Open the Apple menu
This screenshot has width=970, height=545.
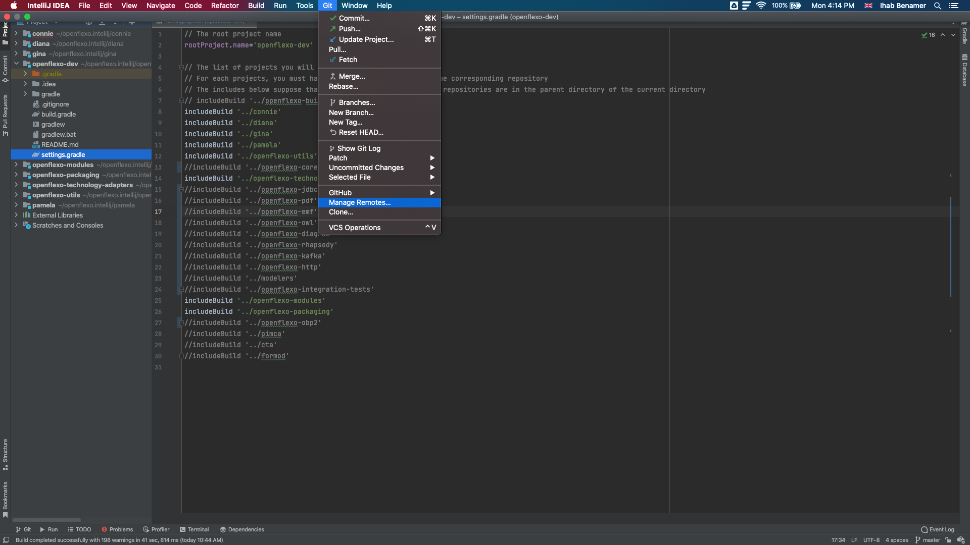coord(14,6)
